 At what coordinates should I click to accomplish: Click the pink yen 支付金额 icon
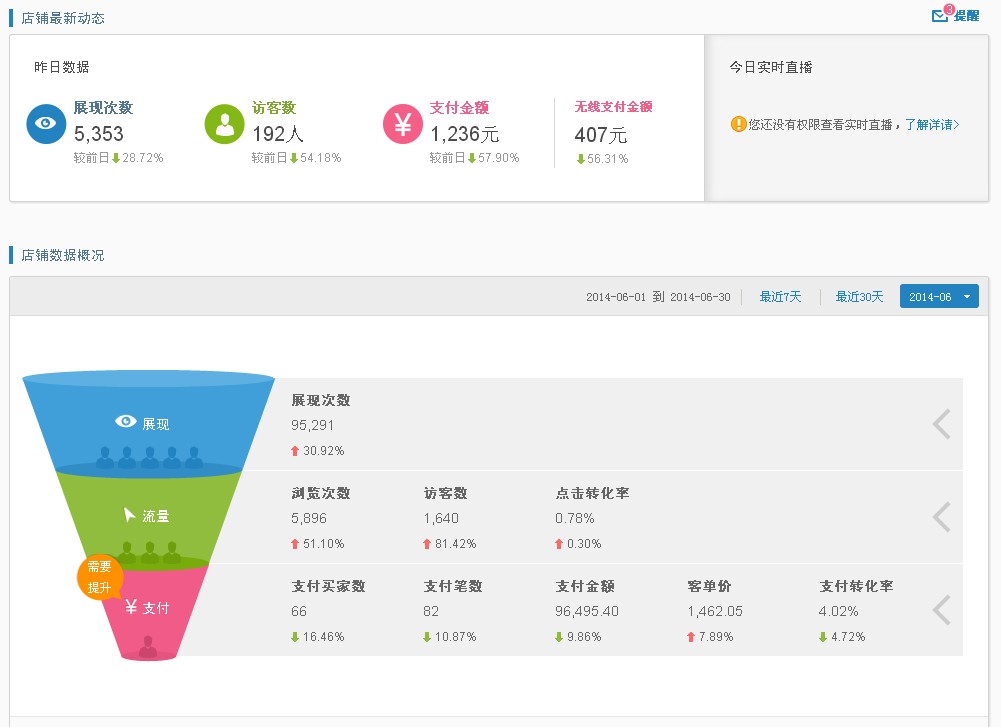coord(402,124)
